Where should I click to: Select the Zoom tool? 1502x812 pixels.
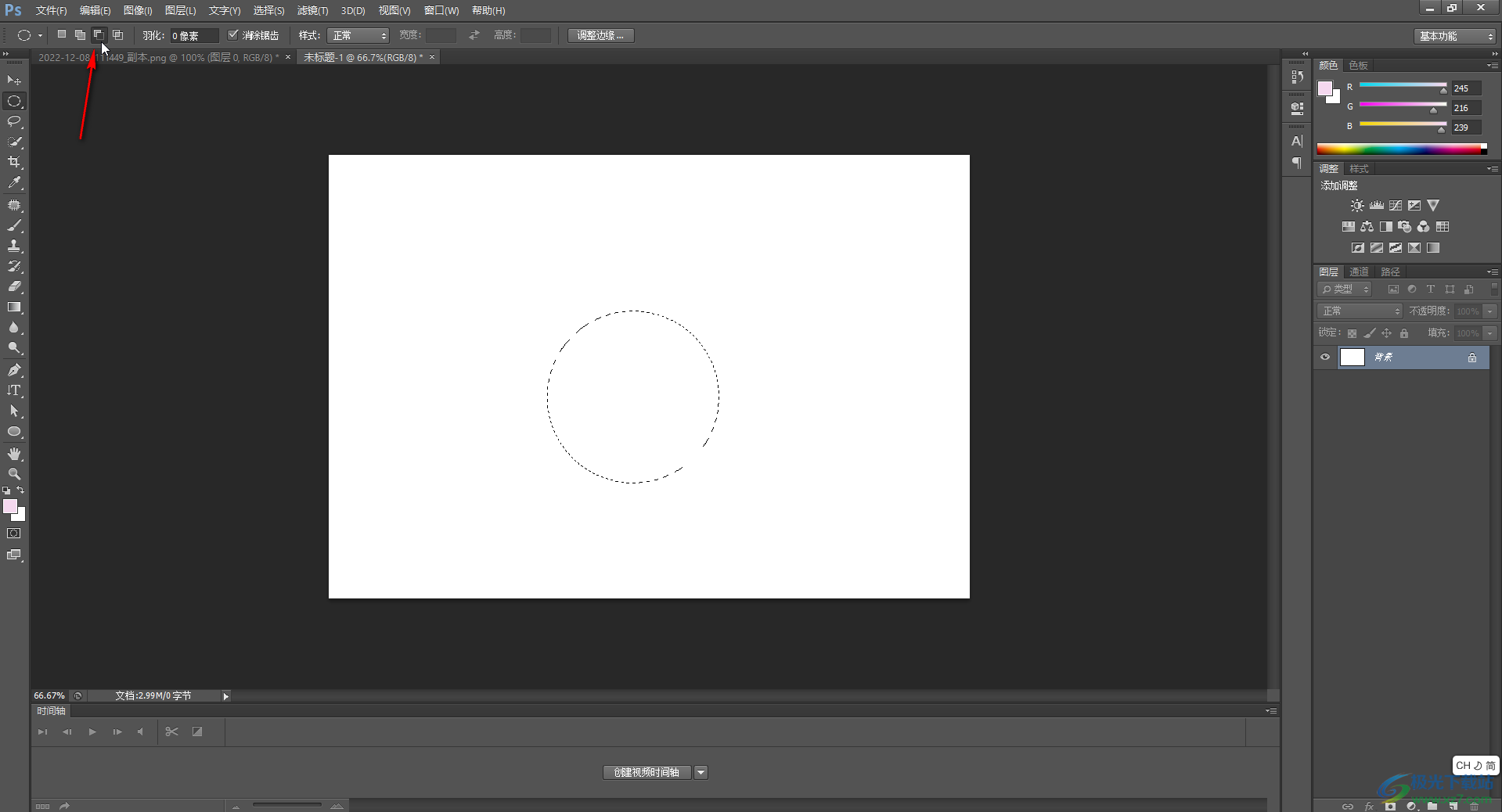pos(14,474)
